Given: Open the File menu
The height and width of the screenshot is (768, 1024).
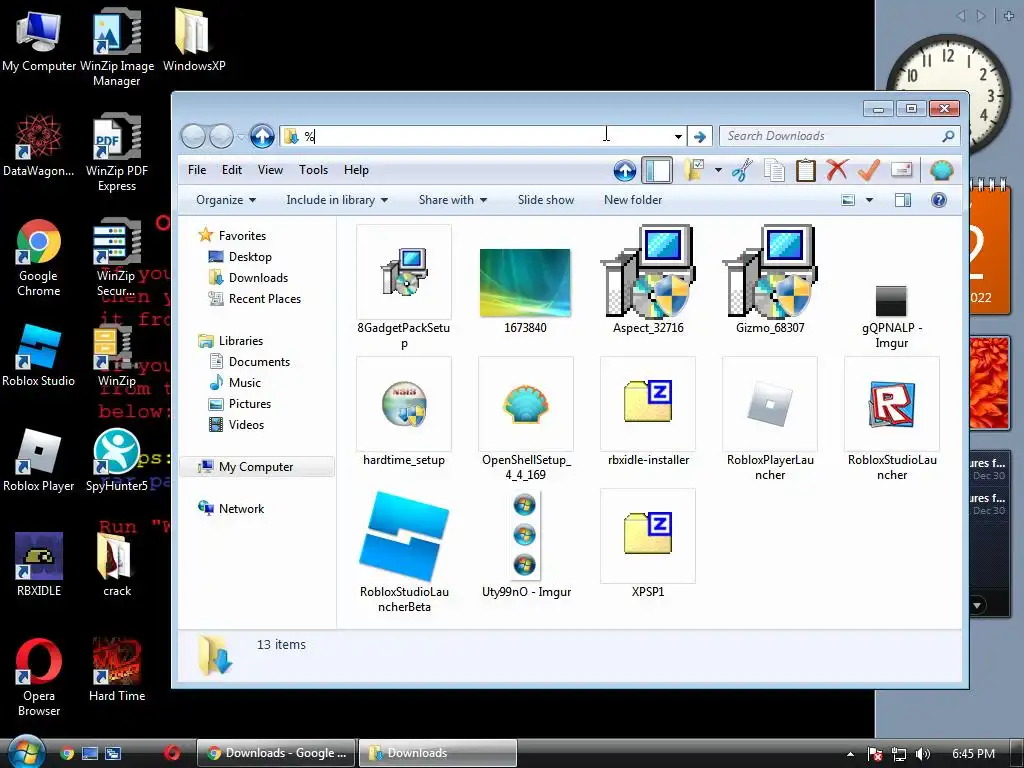Looking at the screenshot, I should tap(197, 170).
